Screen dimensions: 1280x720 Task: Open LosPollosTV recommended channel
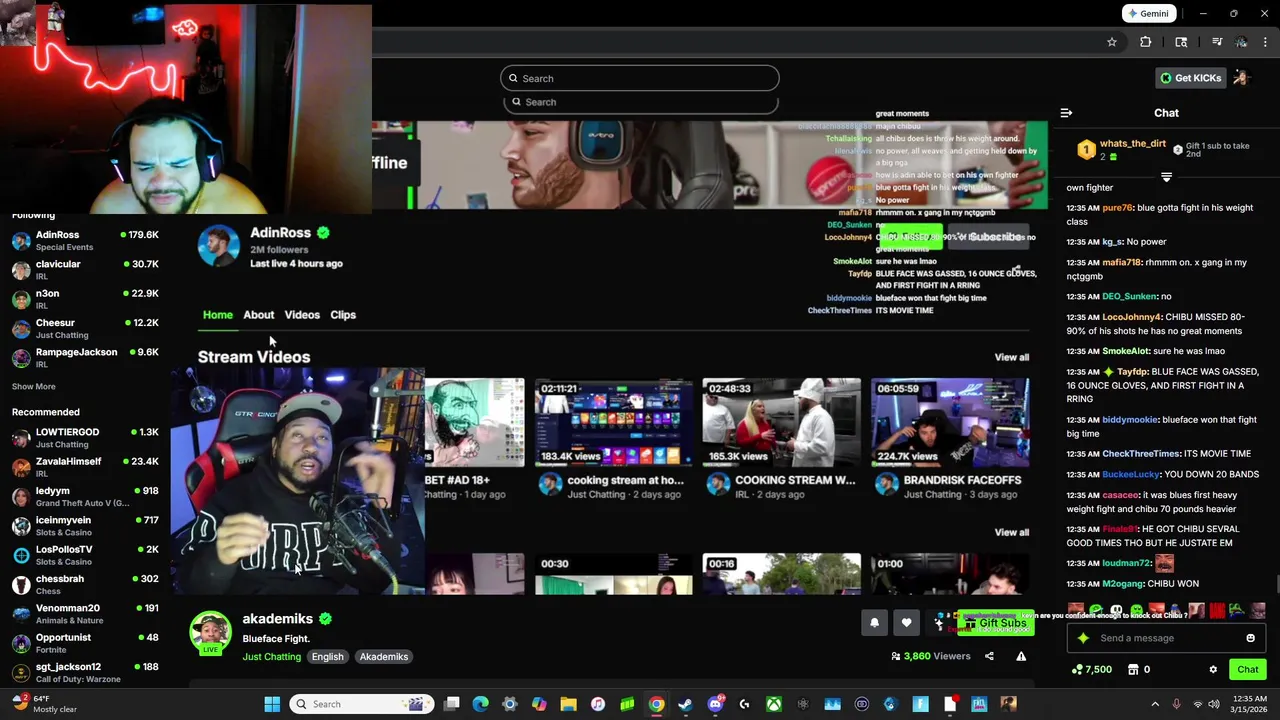coord(85,555)
